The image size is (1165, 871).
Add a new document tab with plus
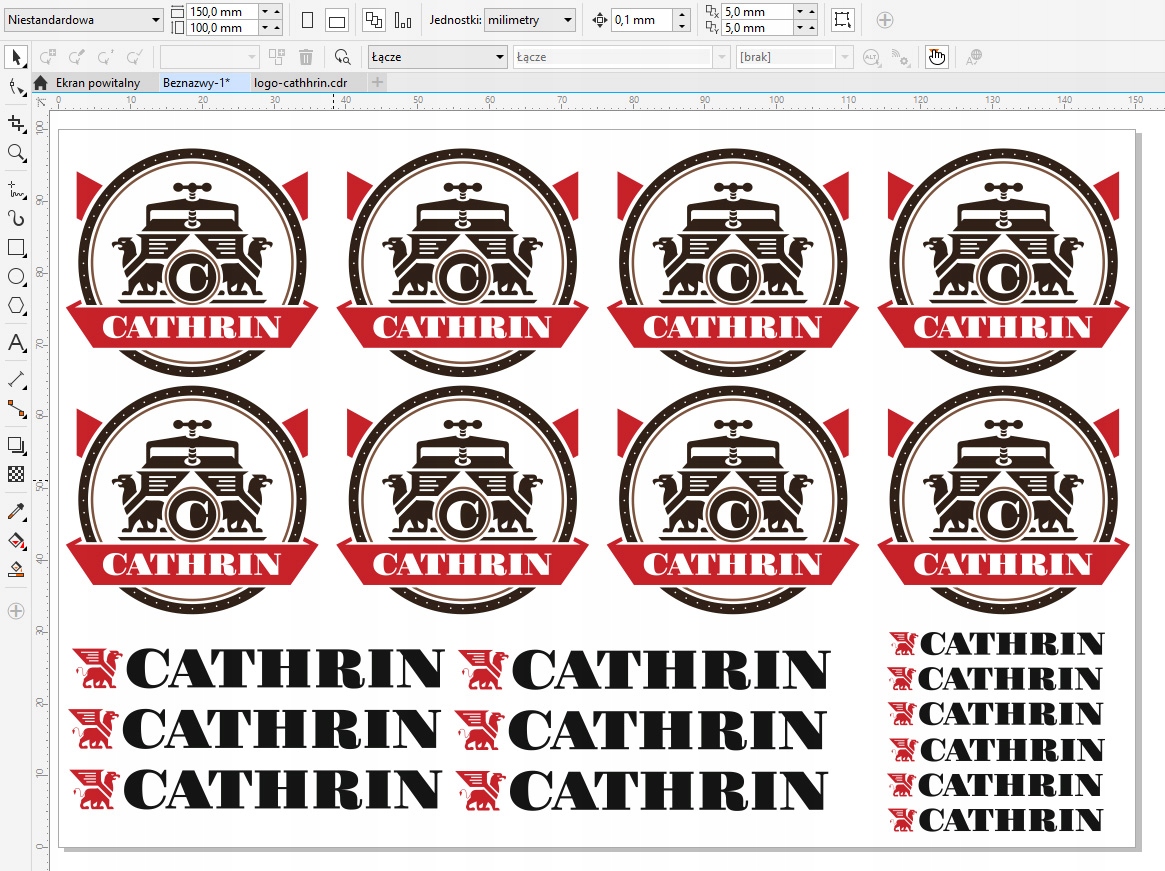[x=377, y=83]
